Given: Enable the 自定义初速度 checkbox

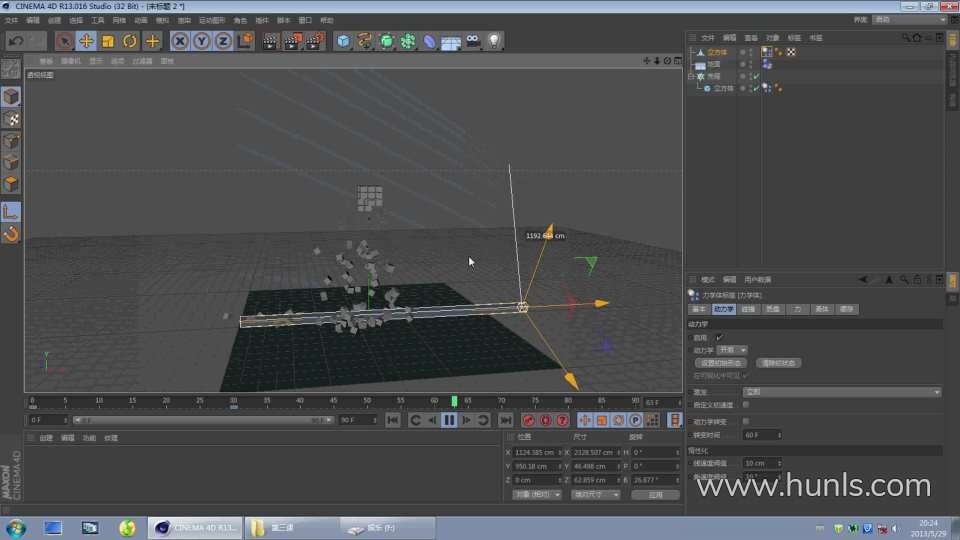Looking at the screenshot, I should [745, 404].
